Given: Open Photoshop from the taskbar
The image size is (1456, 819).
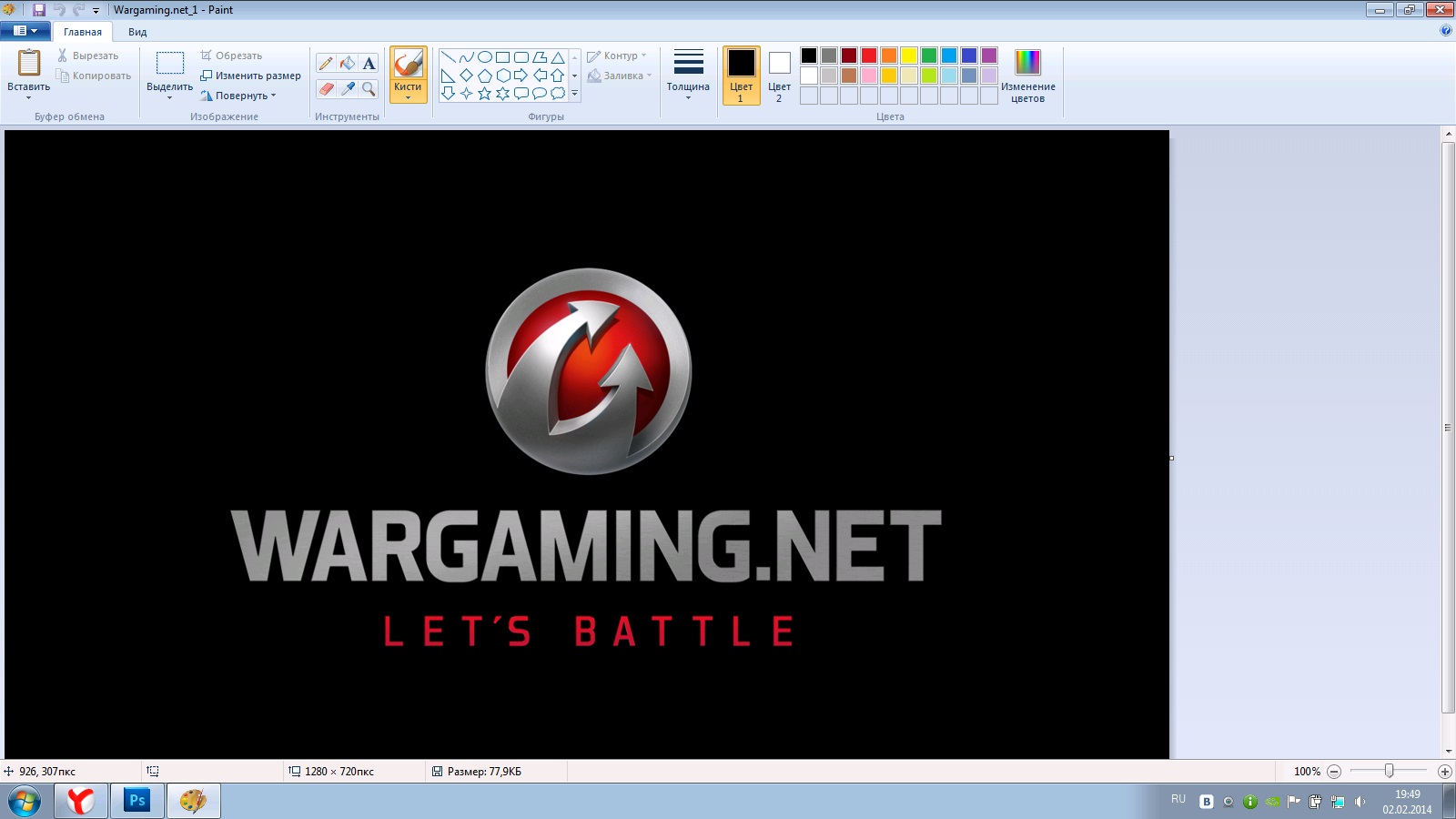Looking at the screenshot, I should pyautogui.click(x=137, y=801).
